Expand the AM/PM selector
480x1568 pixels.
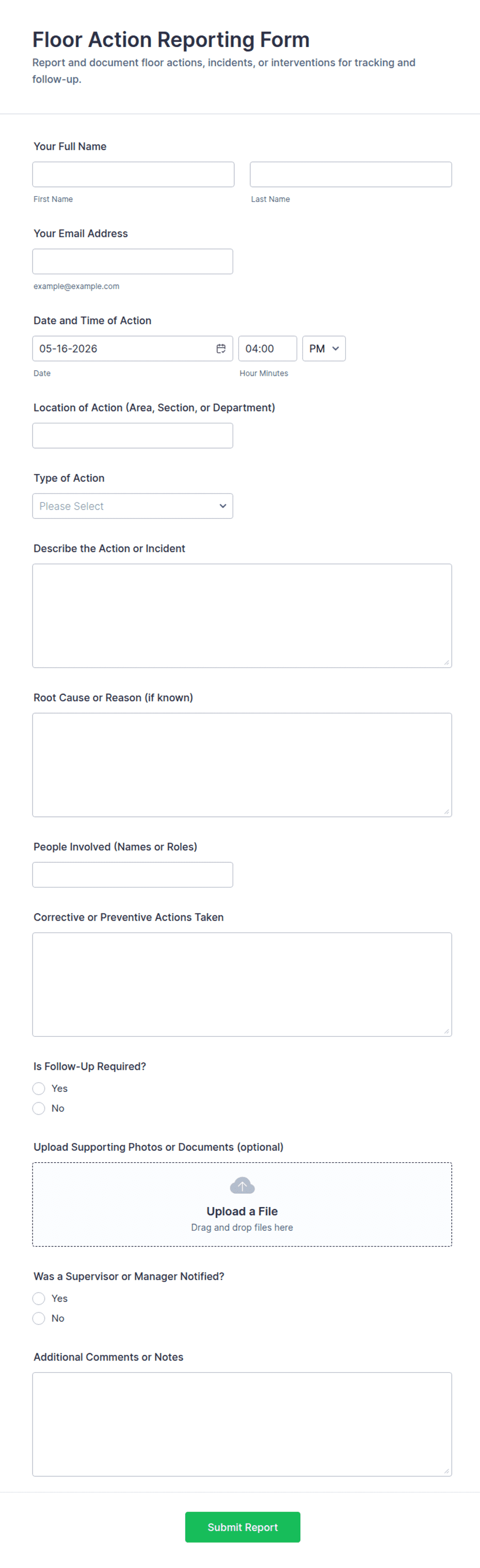[x=324, y=348]
